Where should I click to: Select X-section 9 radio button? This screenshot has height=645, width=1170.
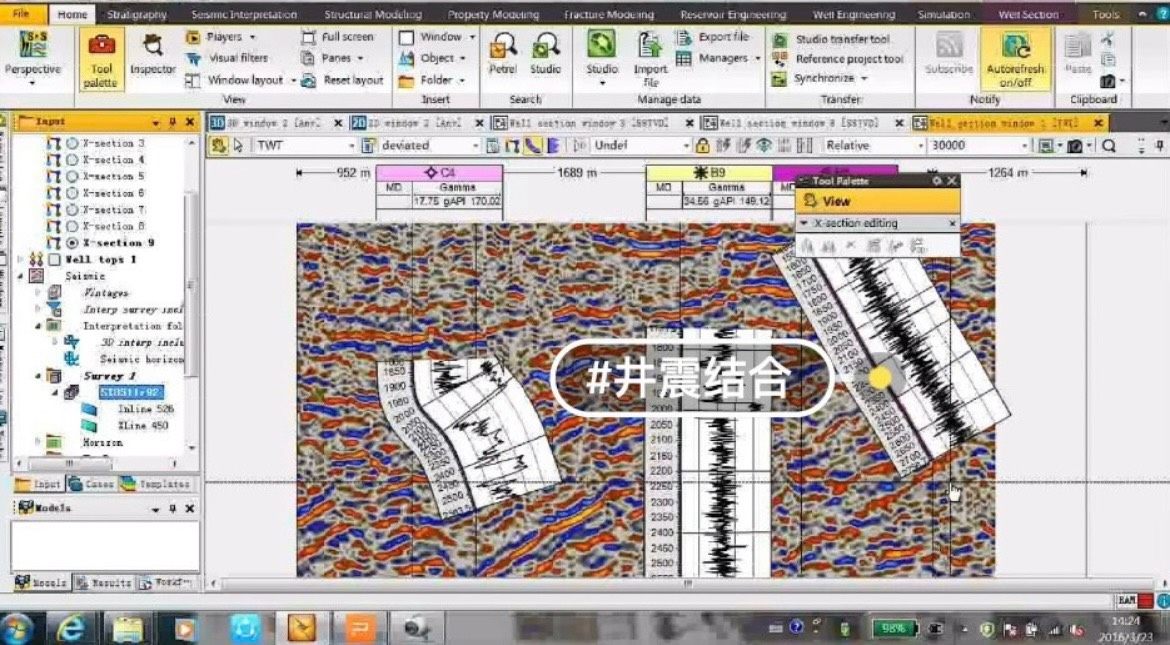click(72, 243)
